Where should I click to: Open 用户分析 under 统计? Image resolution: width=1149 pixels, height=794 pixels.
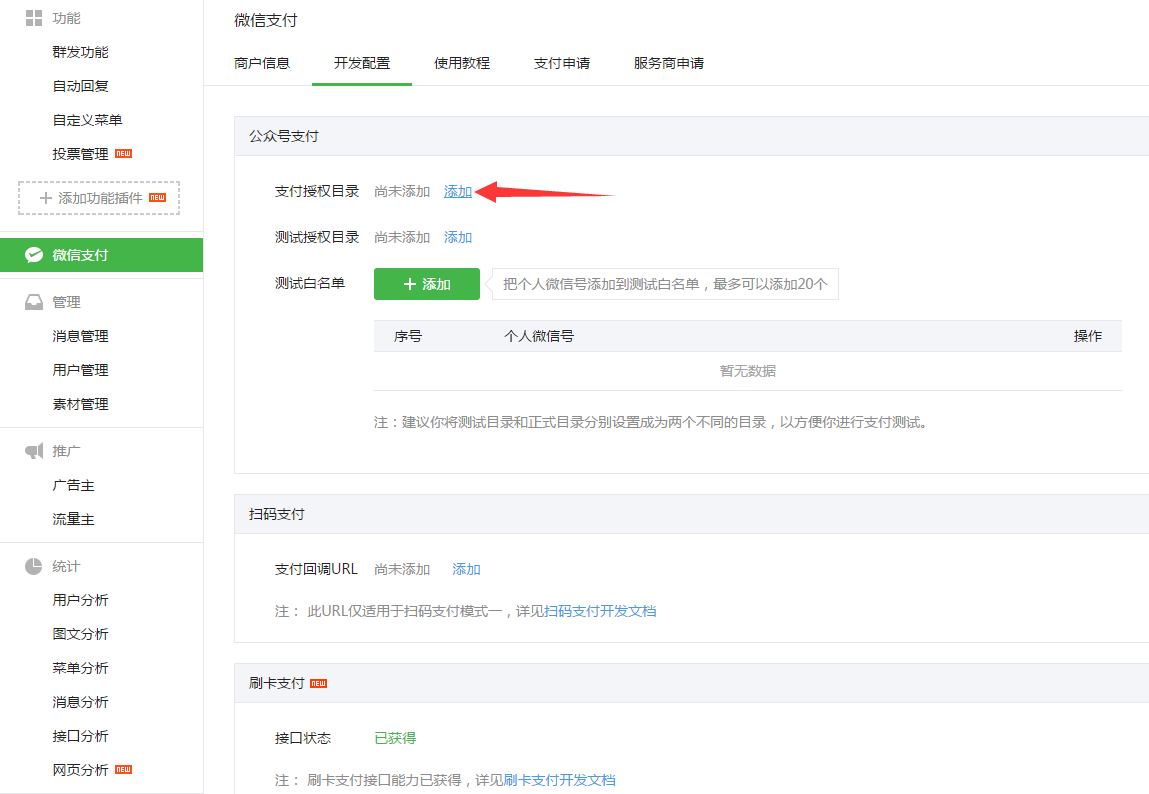tap(81, 600)
